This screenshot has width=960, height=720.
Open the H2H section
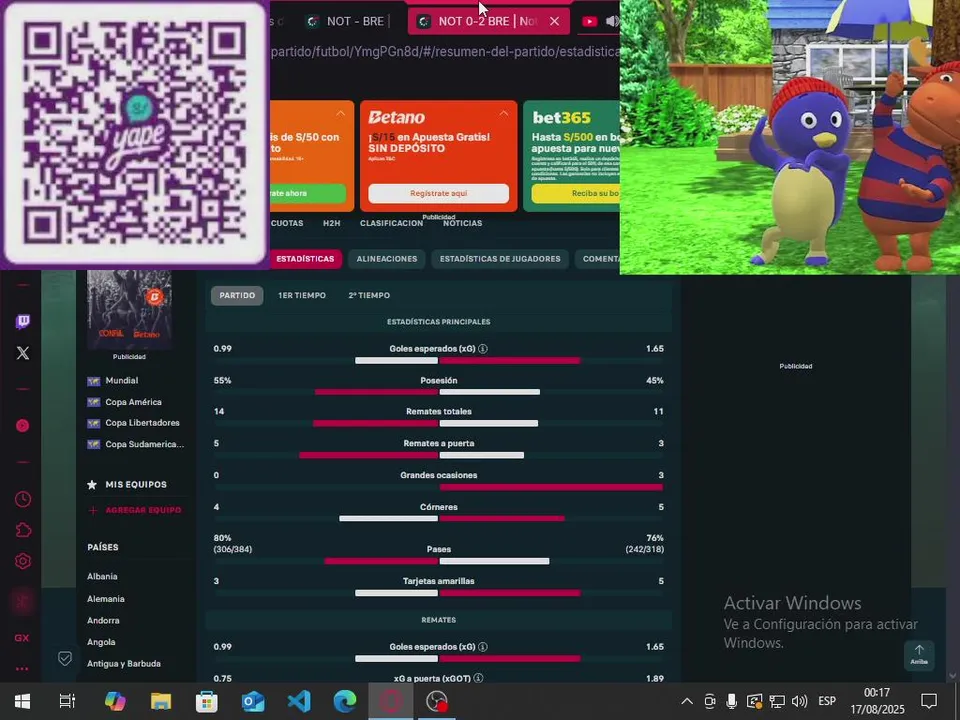(331, 223)
